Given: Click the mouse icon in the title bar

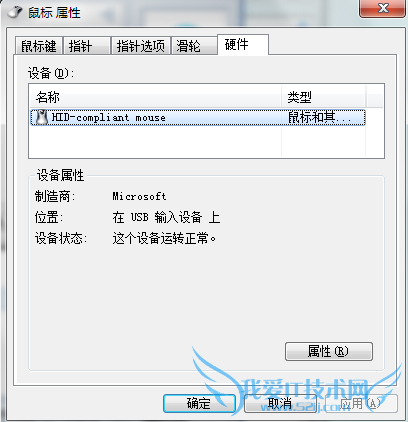Looking at the screenshot, I should point(15,12).
